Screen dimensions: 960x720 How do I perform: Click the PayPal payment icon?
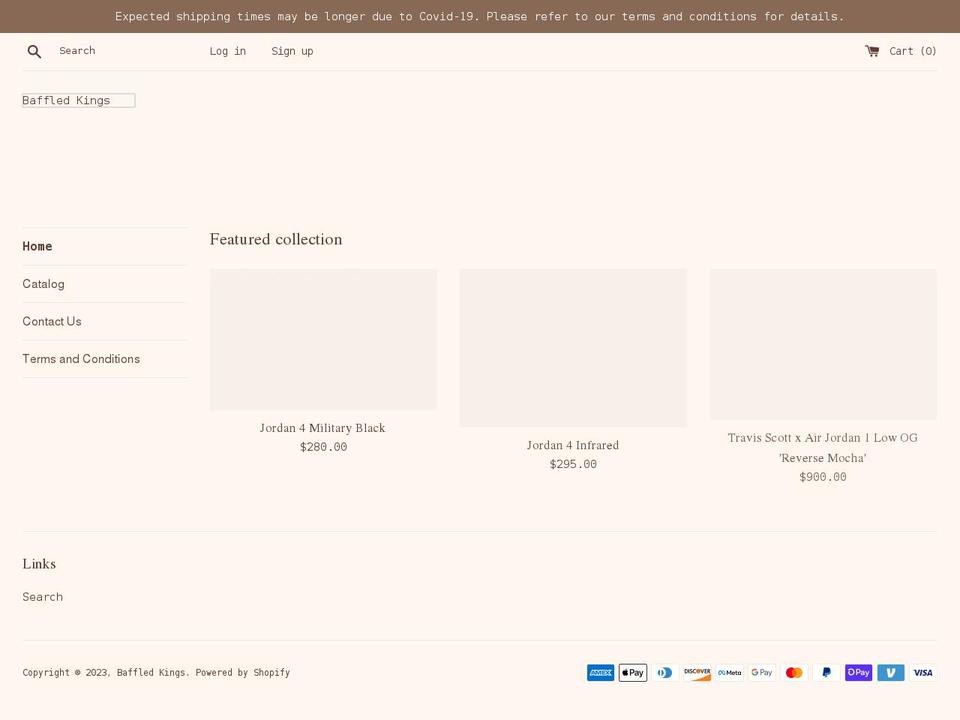tap(826, 672)
